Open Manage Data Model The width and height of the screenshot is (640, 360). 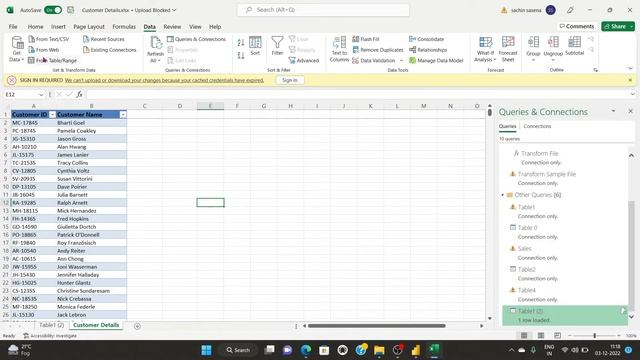436,60
